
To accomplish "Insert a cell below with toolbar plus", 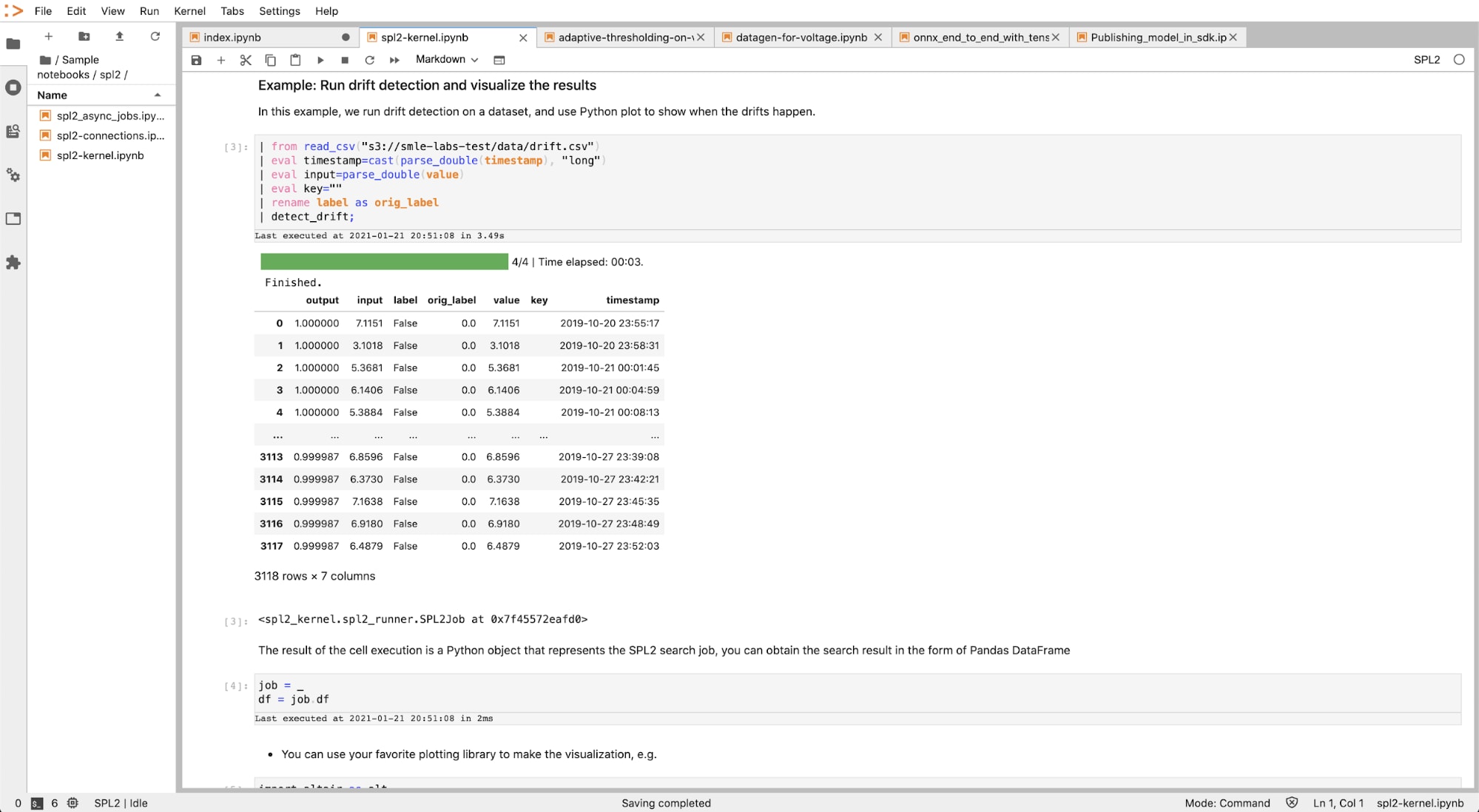I will coord(220,60).
